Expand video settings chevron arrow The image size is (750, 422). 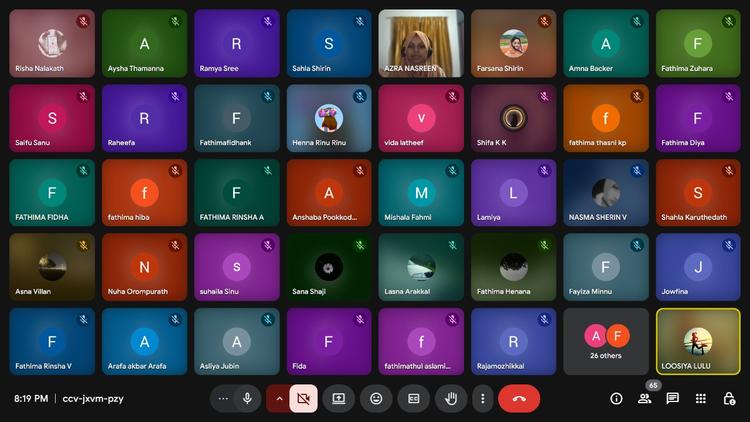coord(278,398)
